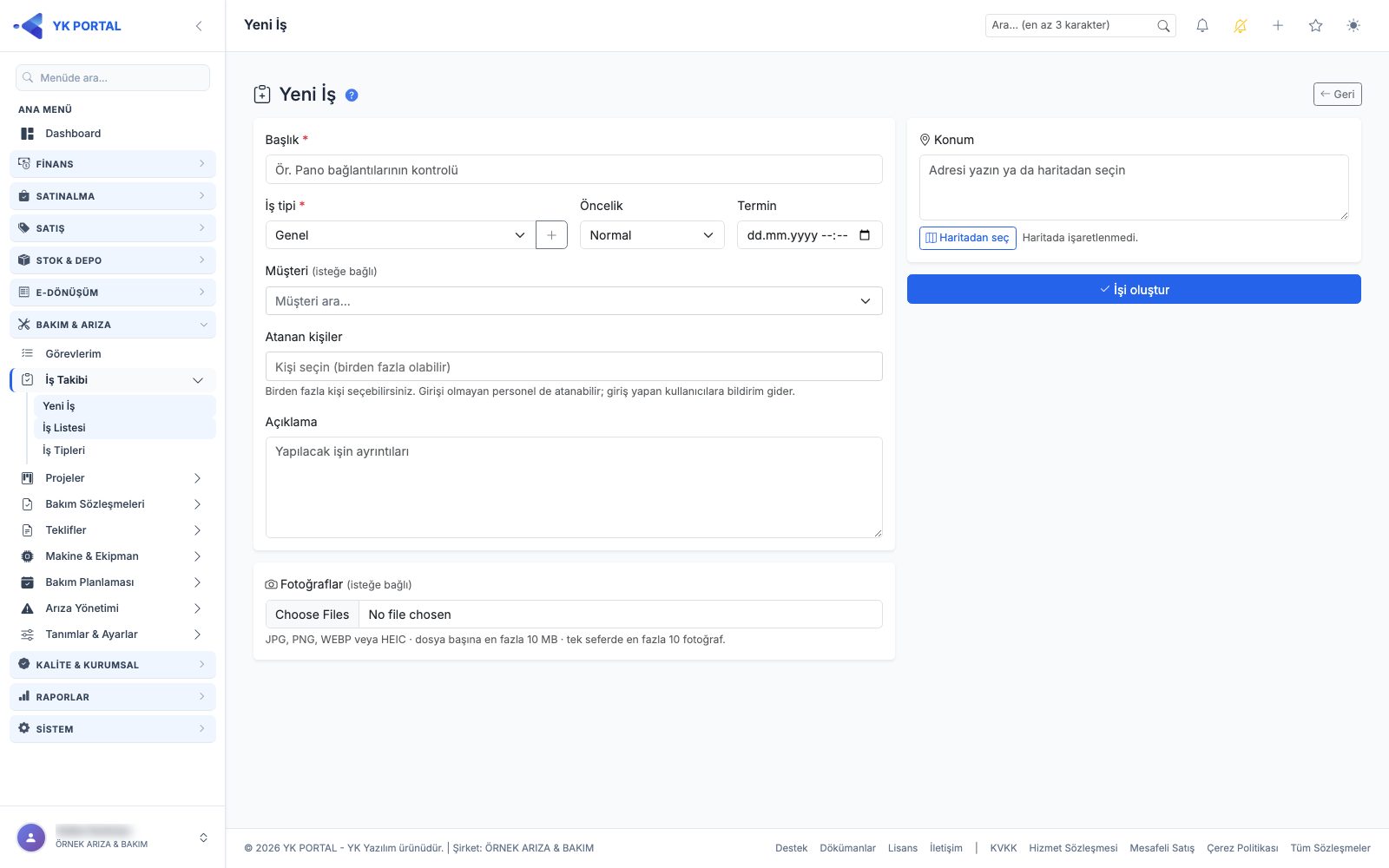Open the Öncelik dropdown
Viewport: 1389px width, 868px height.
[652, 235]
